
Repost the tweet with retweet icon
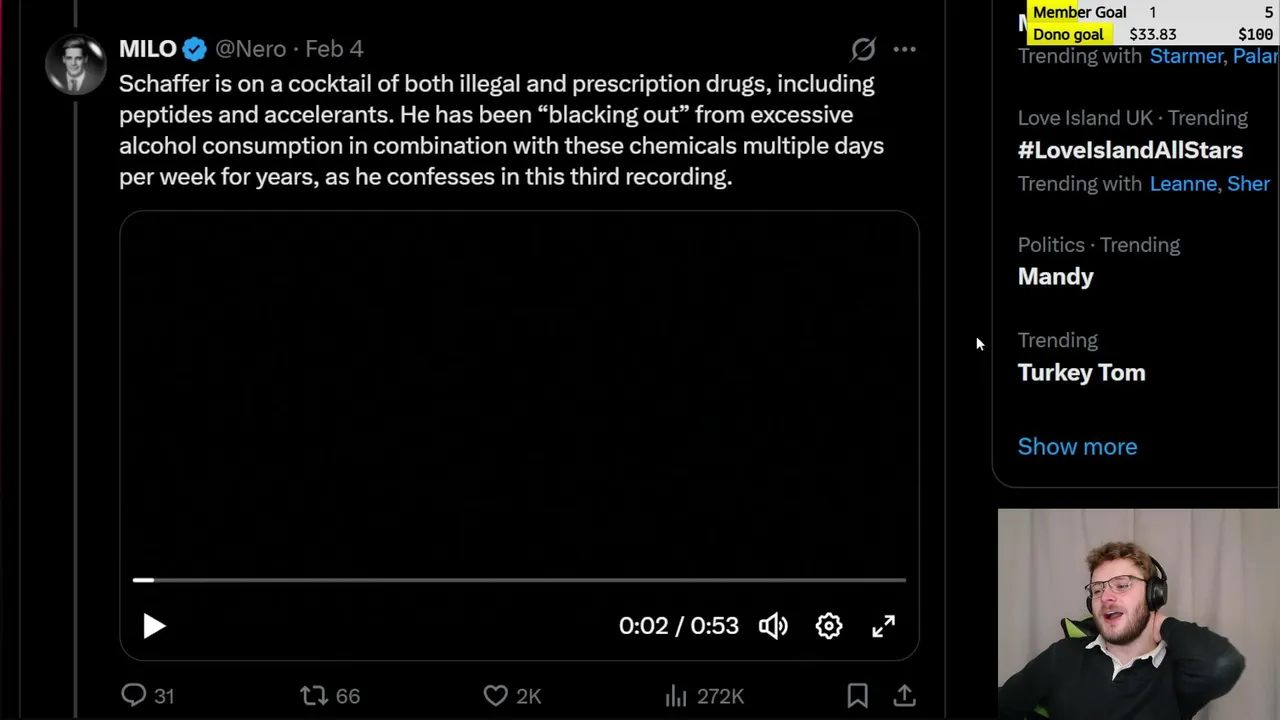[314, 695]
